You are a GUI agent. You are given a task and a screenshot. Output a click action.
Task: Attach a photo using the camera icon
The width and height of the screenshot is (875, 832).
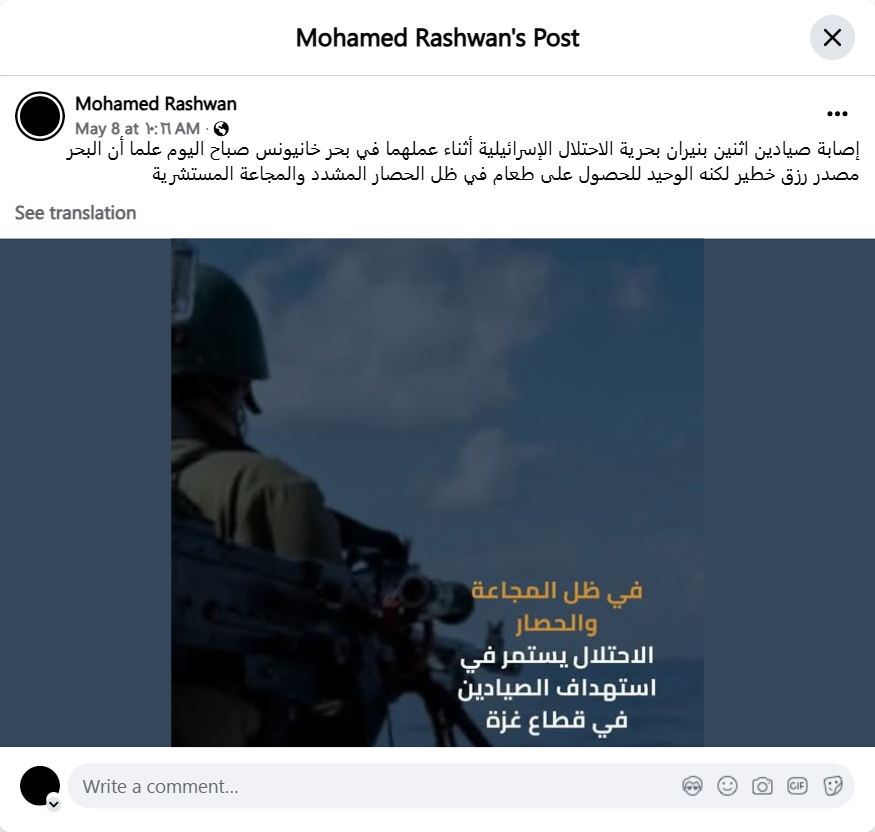click(x=762, y=786)
